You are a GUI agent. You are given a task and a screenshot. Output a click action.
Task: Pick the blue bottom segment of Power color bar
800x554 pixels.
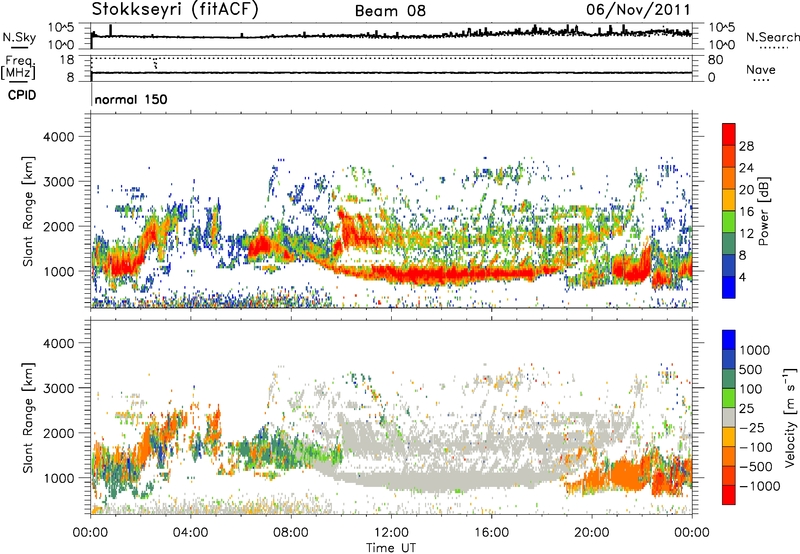(x=729, y=287)
